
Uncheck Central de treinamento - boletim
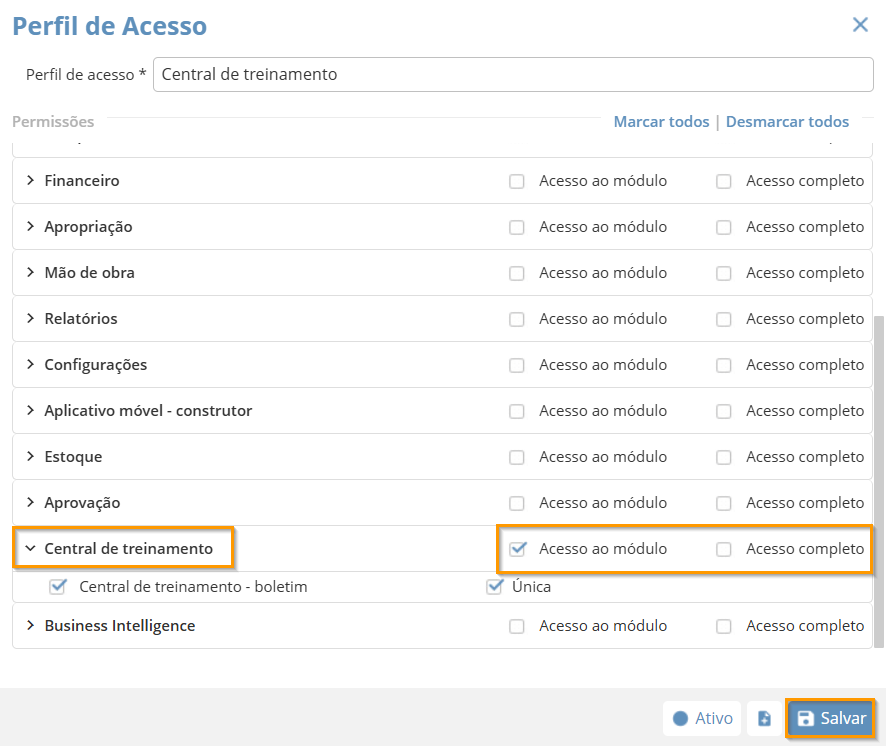point(57,587)
